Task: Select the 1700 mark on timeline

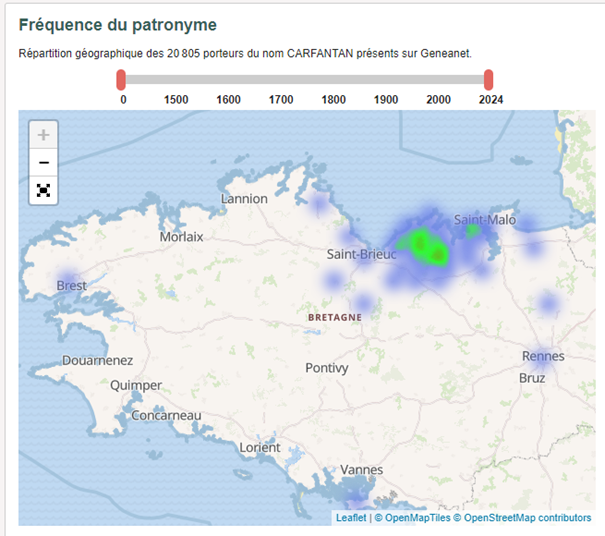Action: [x=281, y=99]
